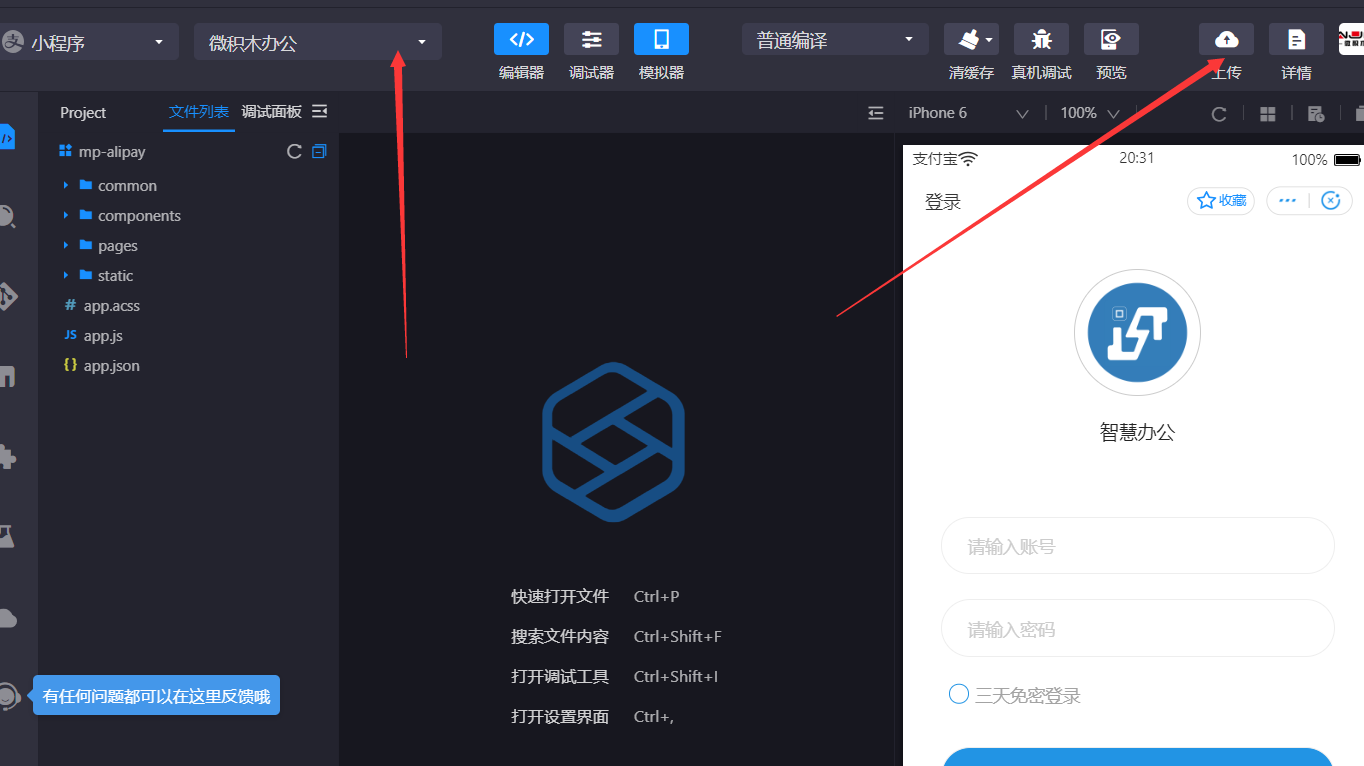
Task: Select the mp-alipay project root
Action: point(112,152)
